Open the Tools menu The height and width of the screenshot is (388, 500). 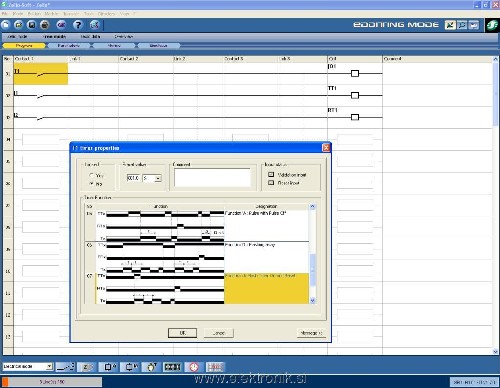click(89, 14)
